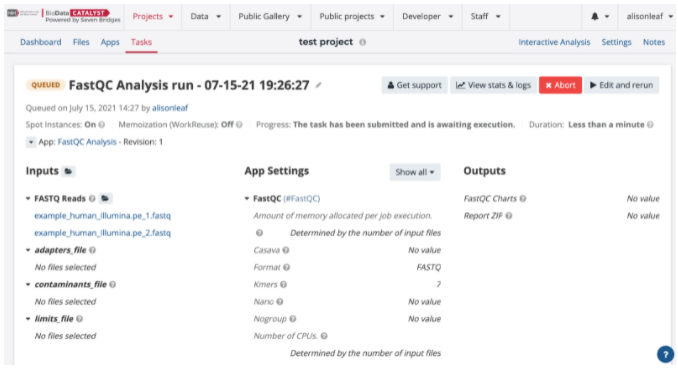Screen dimensions: 678x372
Task: Click Edit and rerun
Action: pyautogui.click(x=621, y=85)
